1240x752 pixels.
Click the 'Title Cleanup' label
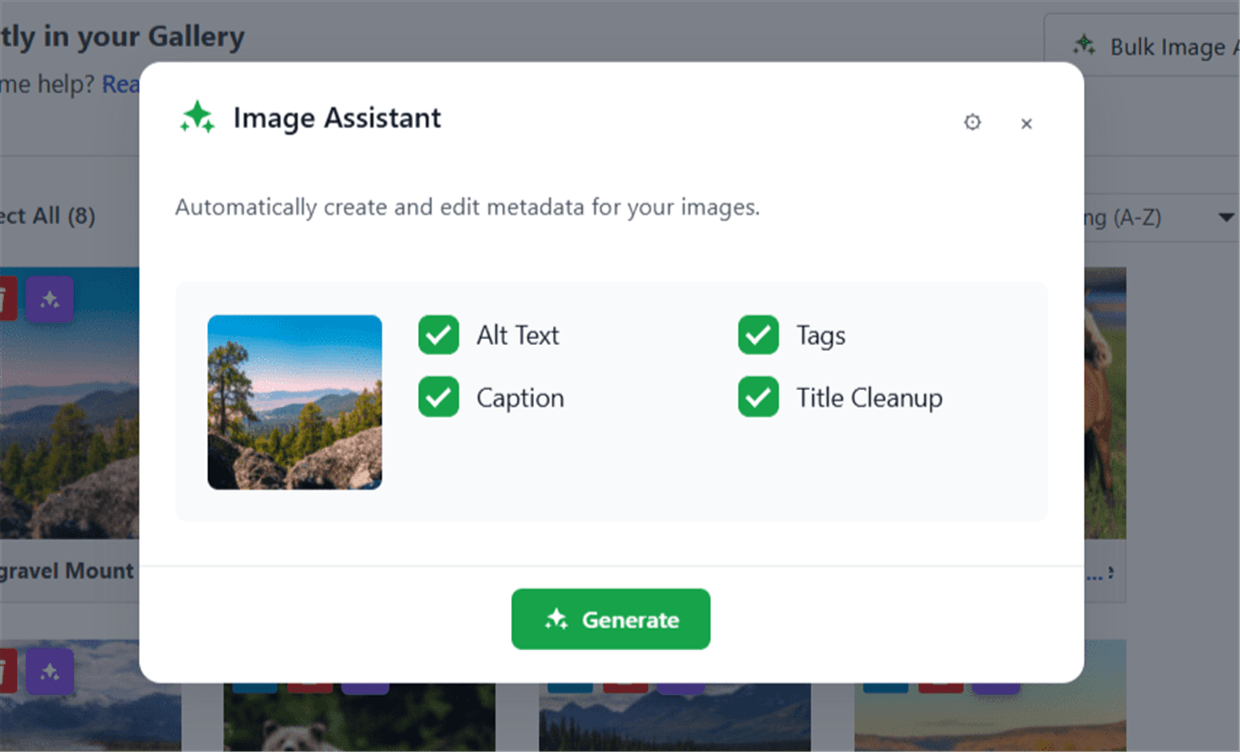coord(869,398)
